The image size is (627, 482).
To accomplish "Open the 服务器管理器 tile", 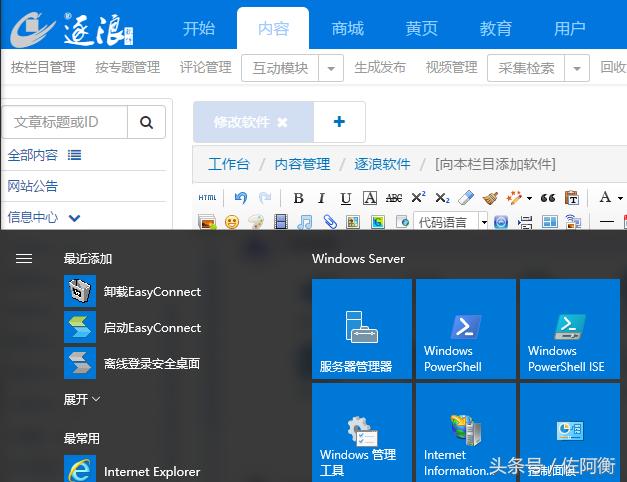I will pos(362,329).
